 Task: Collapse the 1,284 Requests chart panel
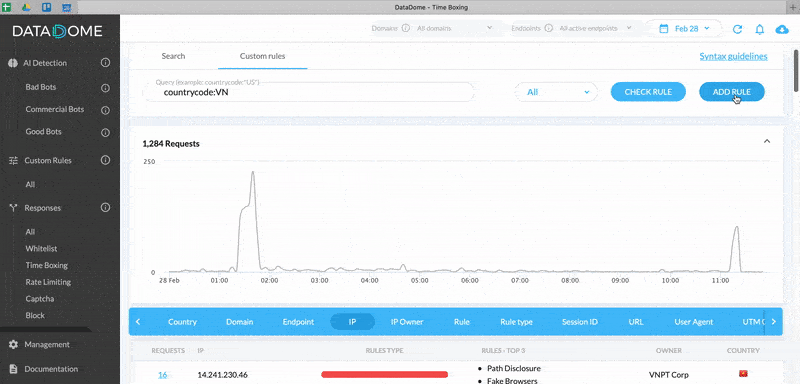767,141
